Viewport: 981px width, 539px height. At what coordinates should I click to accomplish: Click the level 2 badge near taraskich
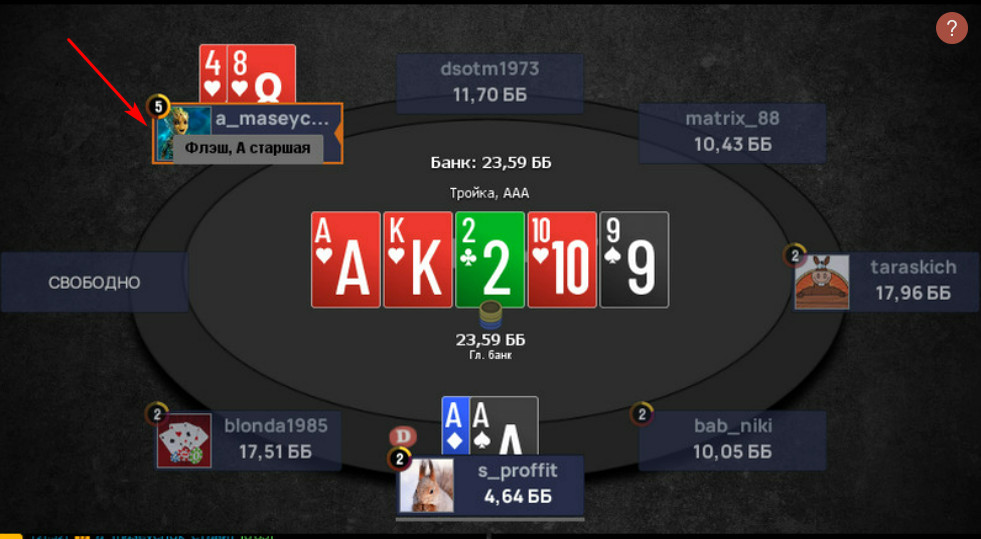pyautogui.click(x=795, y=255)
